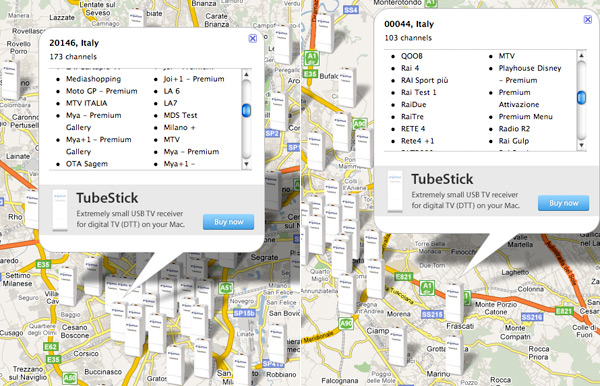The image size is (600, 386).
Task: Select the TubeStick marker next to Rho
Action: [32, 208]
